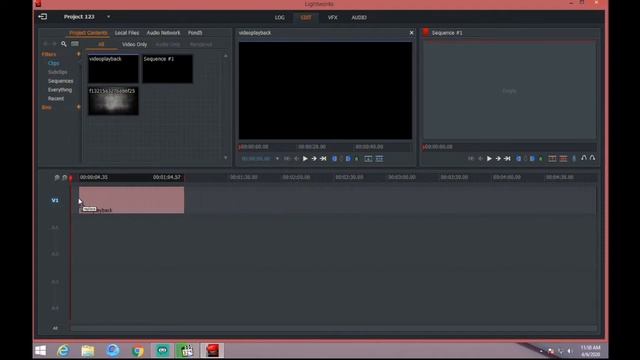The image size is (640, 360).
Task: Open Chrome from the taskbar
Action: point(138,351)
